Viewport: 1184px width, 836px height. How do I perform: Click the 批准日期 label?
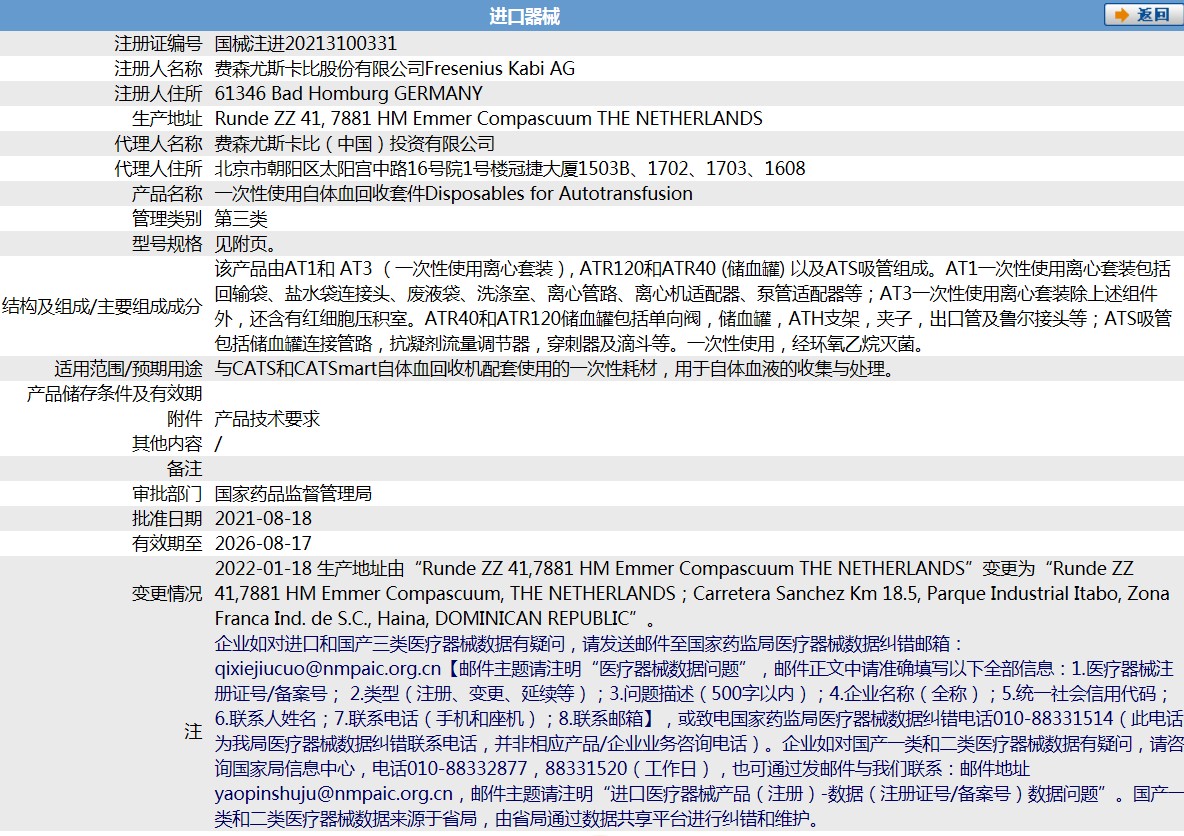167,518
